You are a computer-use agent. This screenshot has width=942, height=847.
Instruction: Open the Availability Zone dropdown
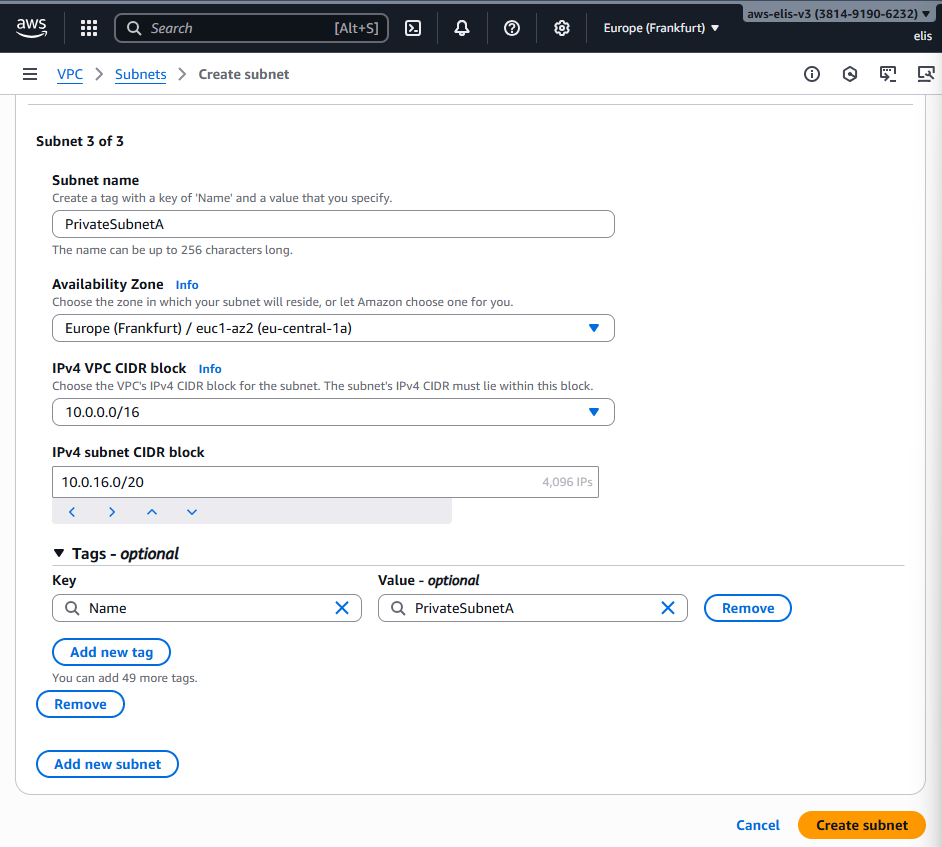coord(333,328)
